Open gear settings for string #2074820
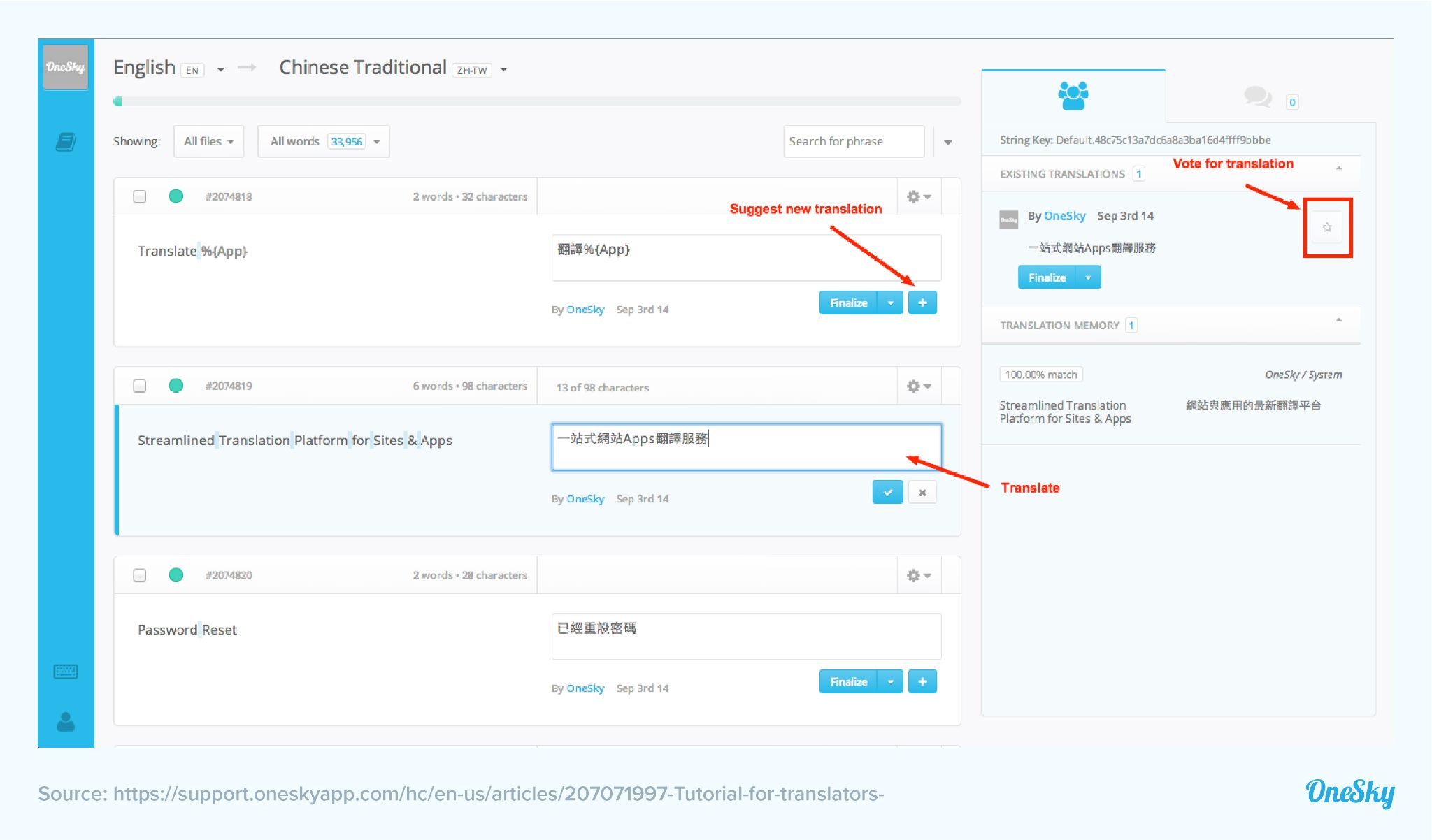 point(919,575)
